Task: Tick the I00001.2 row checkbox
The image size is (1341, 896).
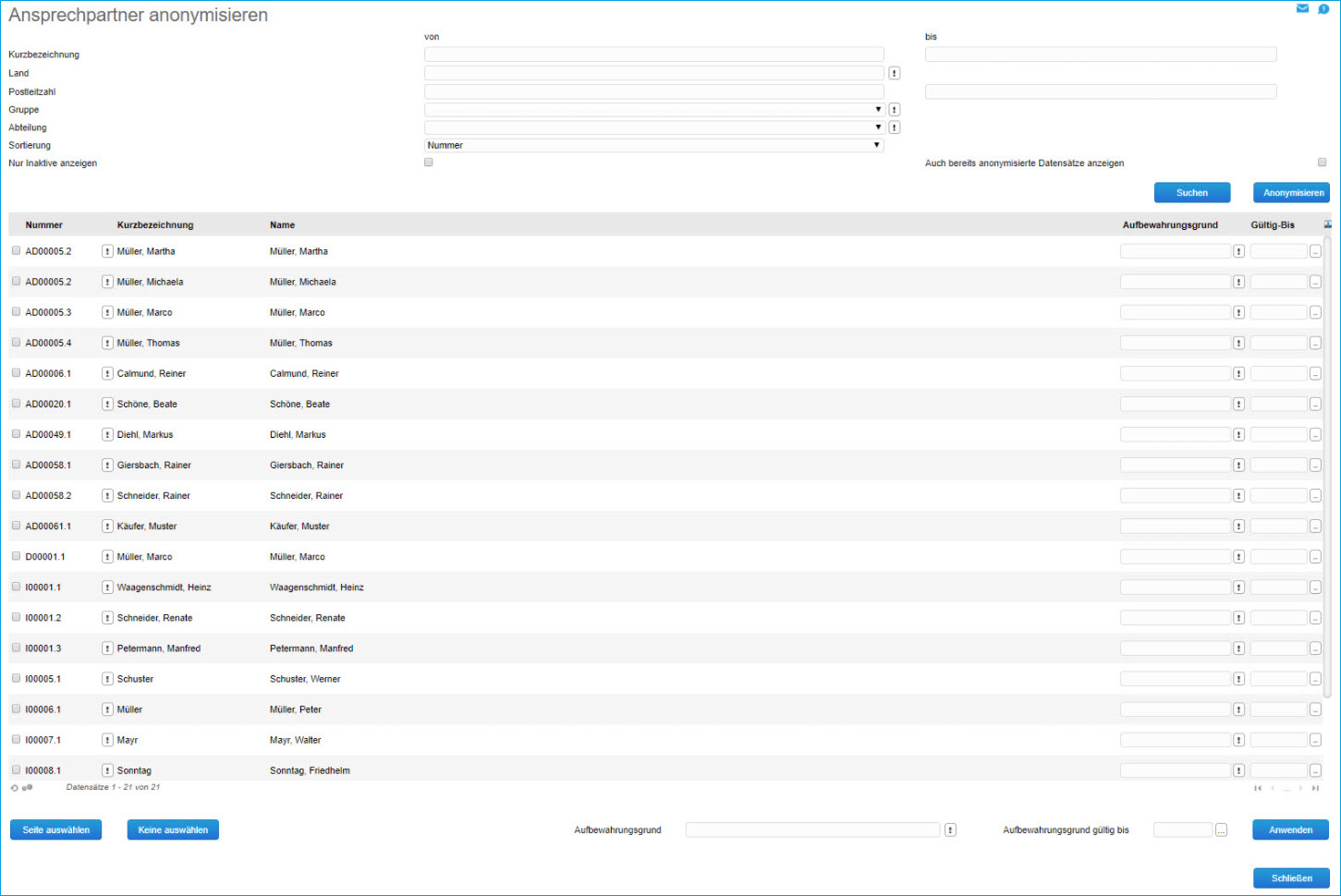Action: [16, 617]
